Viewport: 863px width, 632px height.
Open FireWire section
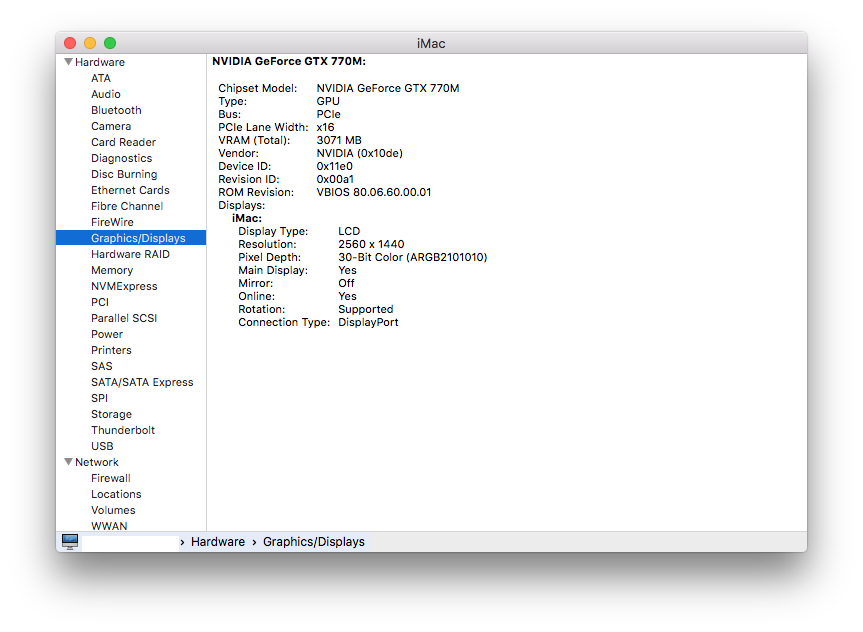click(x=112, y=222)
